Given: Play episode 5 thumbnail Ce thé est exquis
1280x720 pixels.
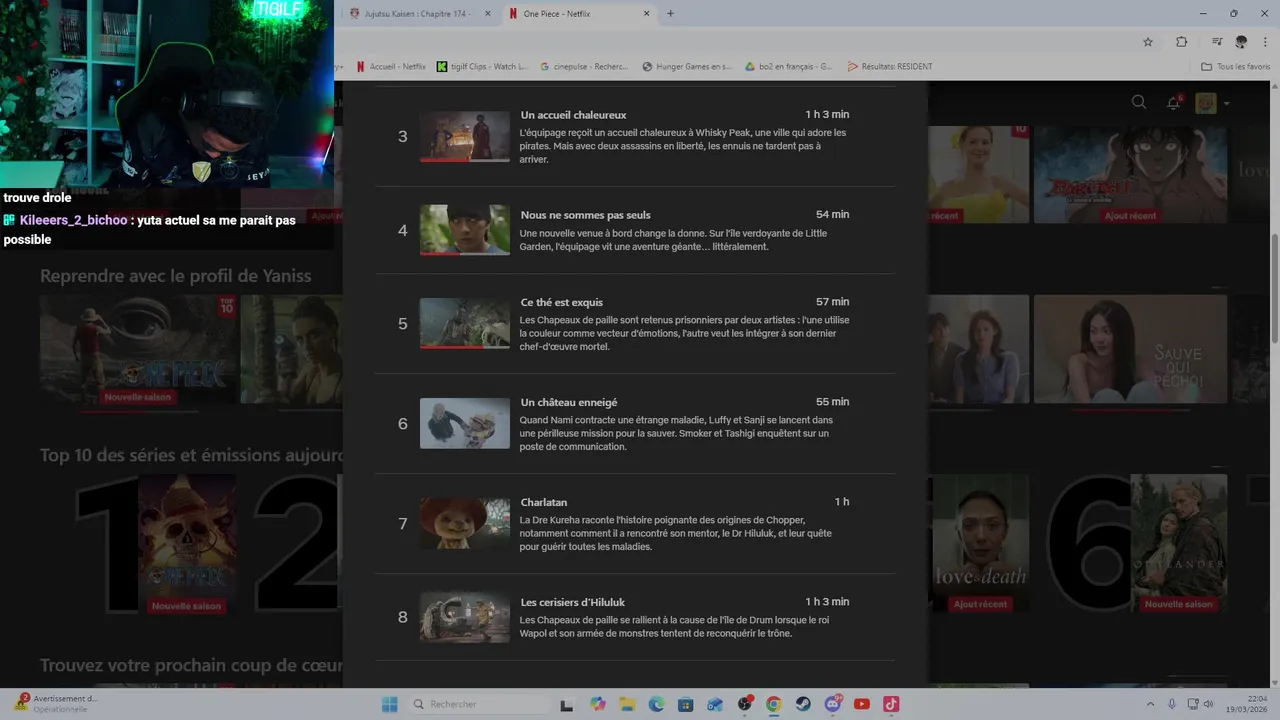Looking at the screenshot, I should click(465, 323).
